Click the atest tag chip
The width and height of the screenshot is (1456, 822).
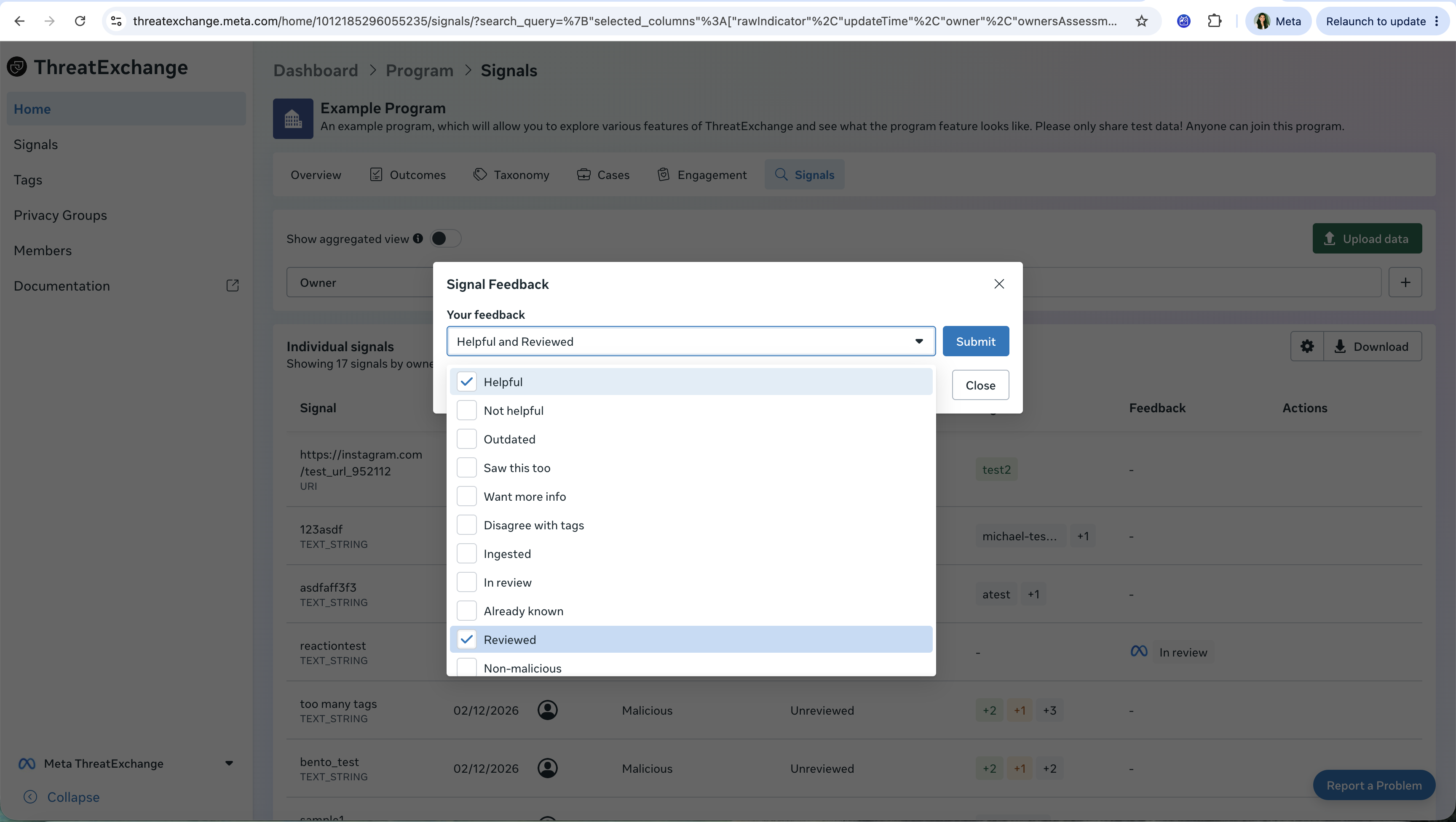coord(996,594)
